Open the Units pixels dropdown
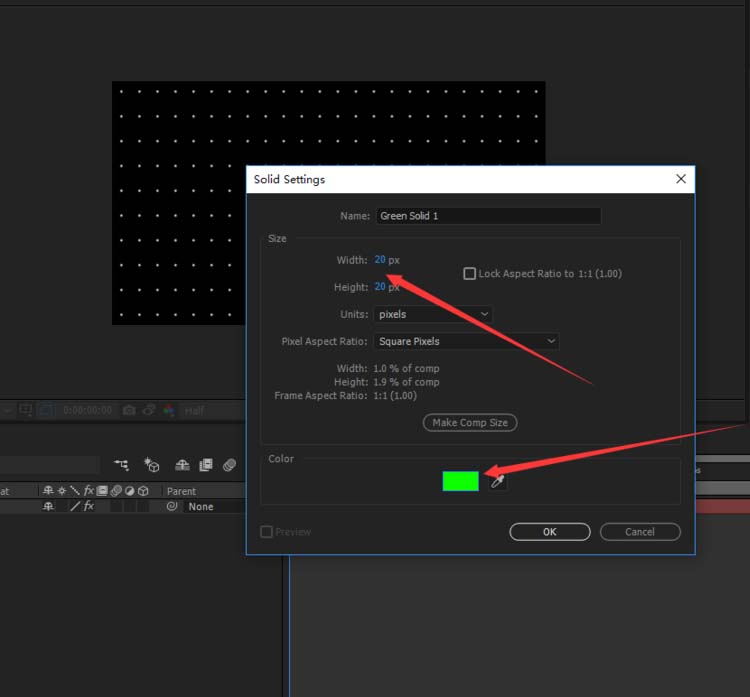This screenshot has width=750, height=697. [x=433, y=314]
